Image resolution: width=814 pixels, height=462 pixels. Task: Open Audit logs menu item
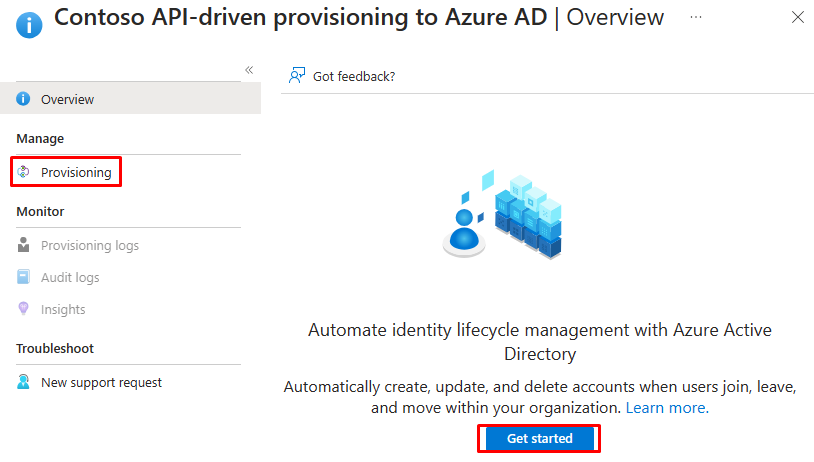coord(70,278)
